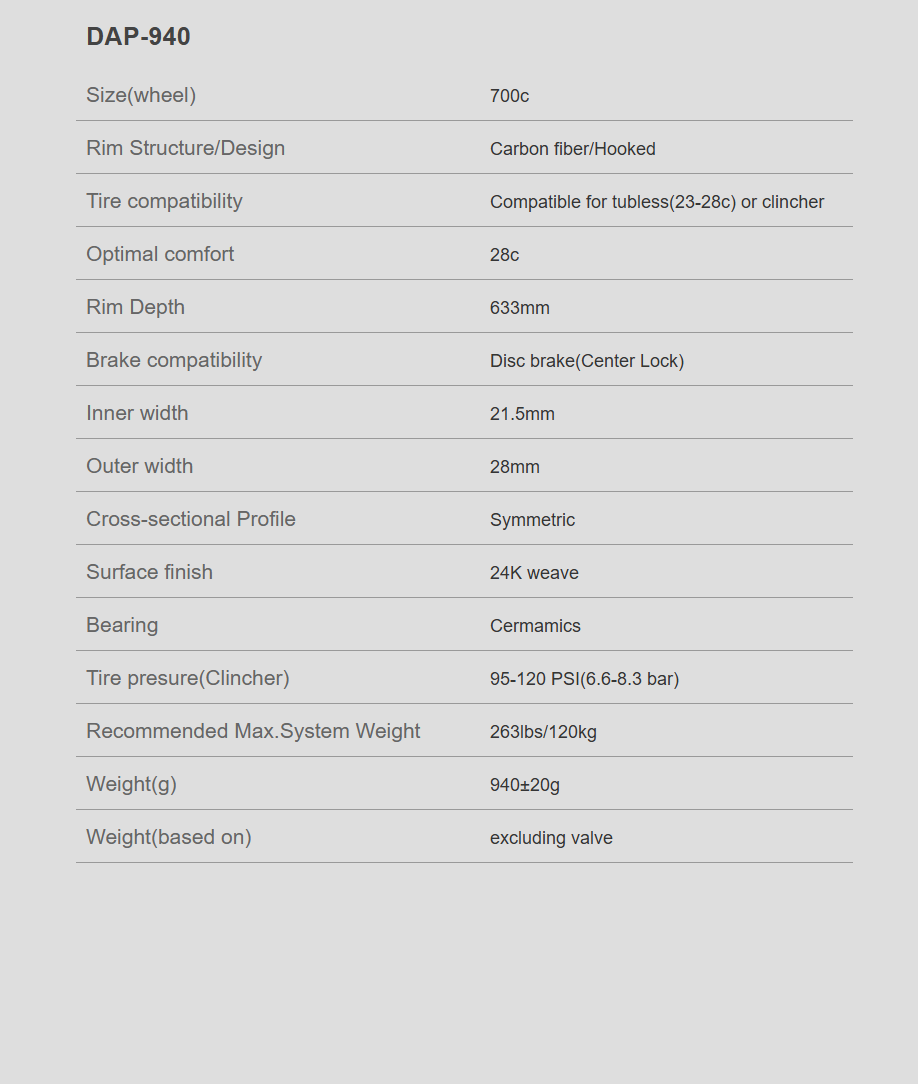Click the 700c value
This screenshot has width=918, height=1084.
point(509,96)
